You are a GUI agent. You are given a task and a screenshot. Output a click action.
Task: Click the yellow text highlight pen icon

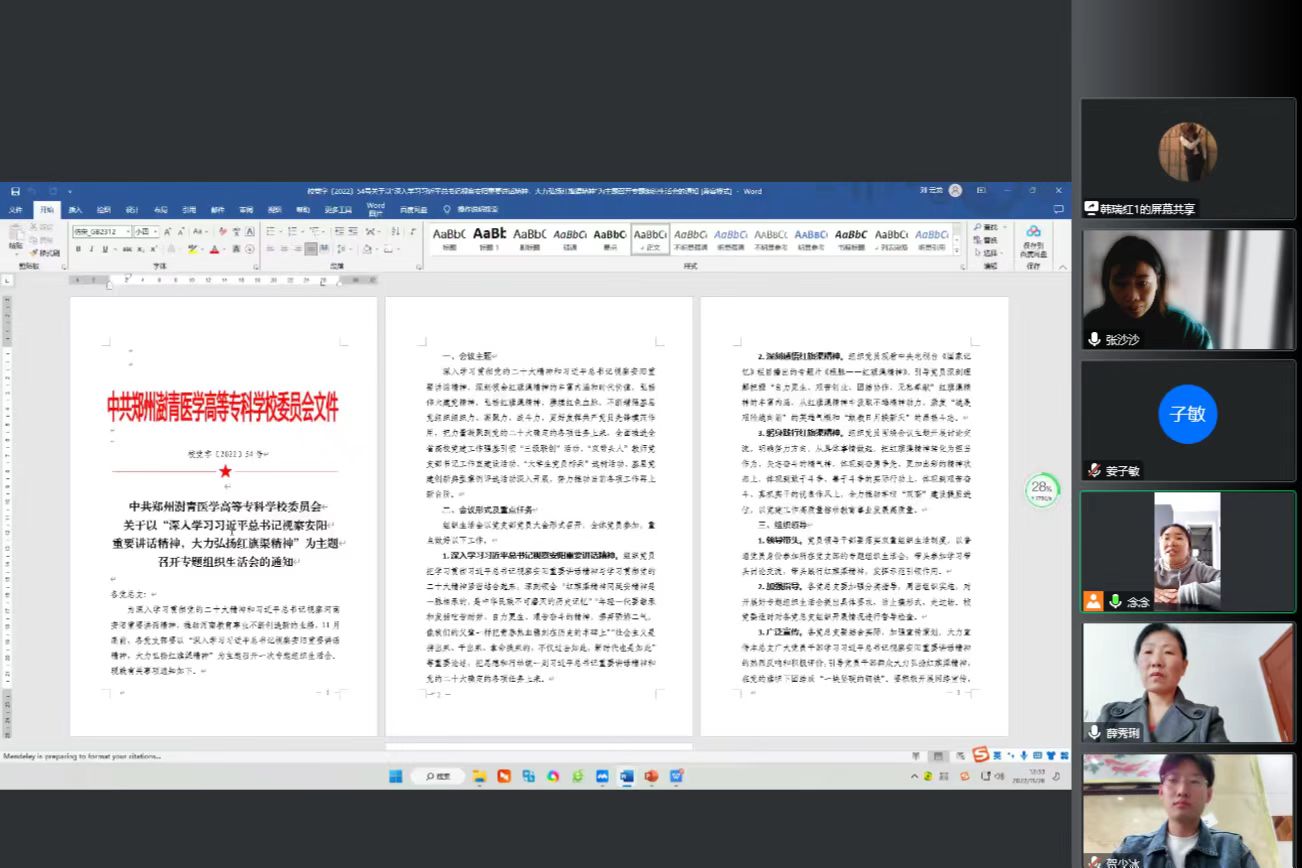193,249
